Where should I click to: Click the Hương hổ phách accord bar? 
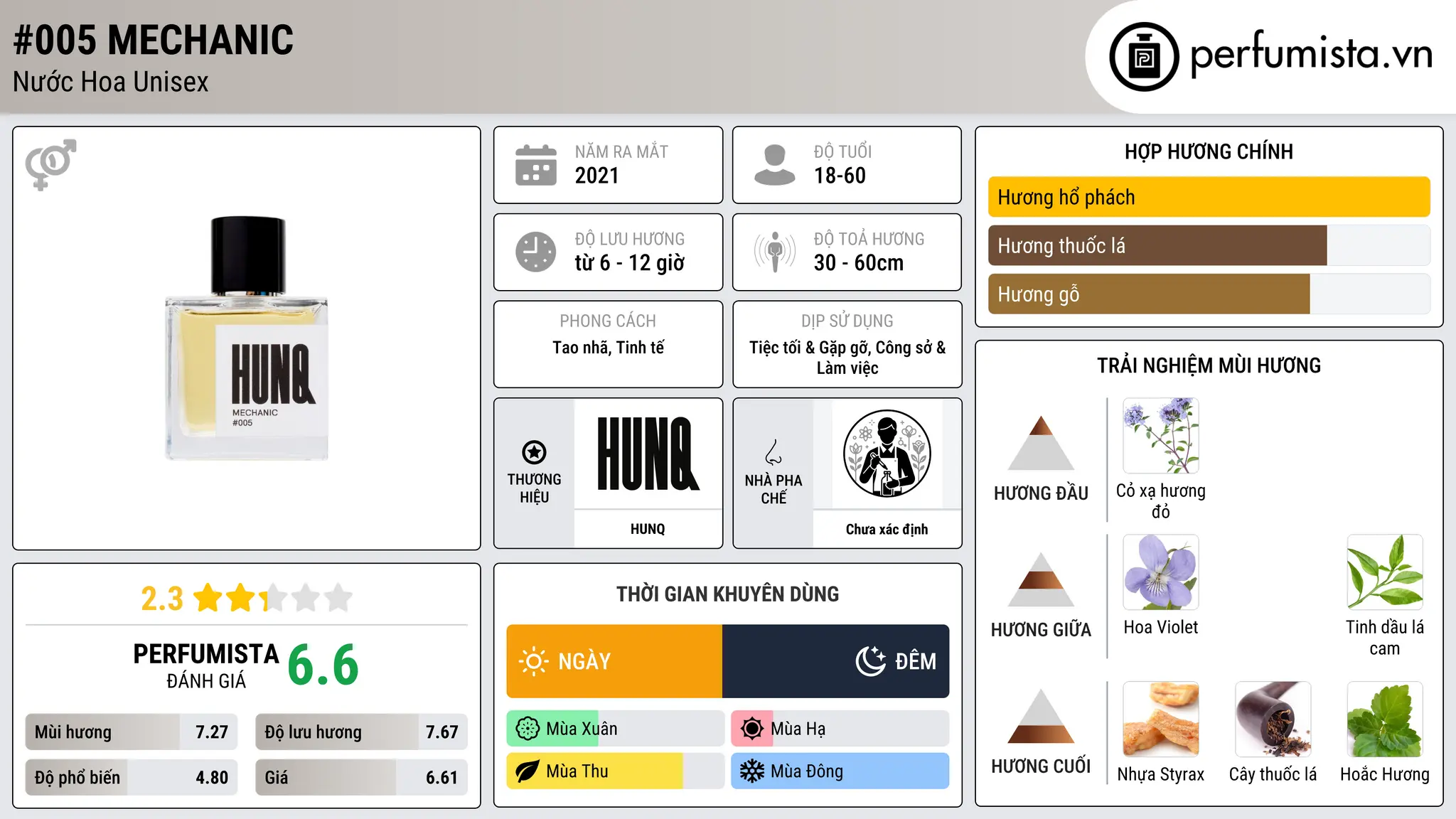click(x=1209, y=197)
